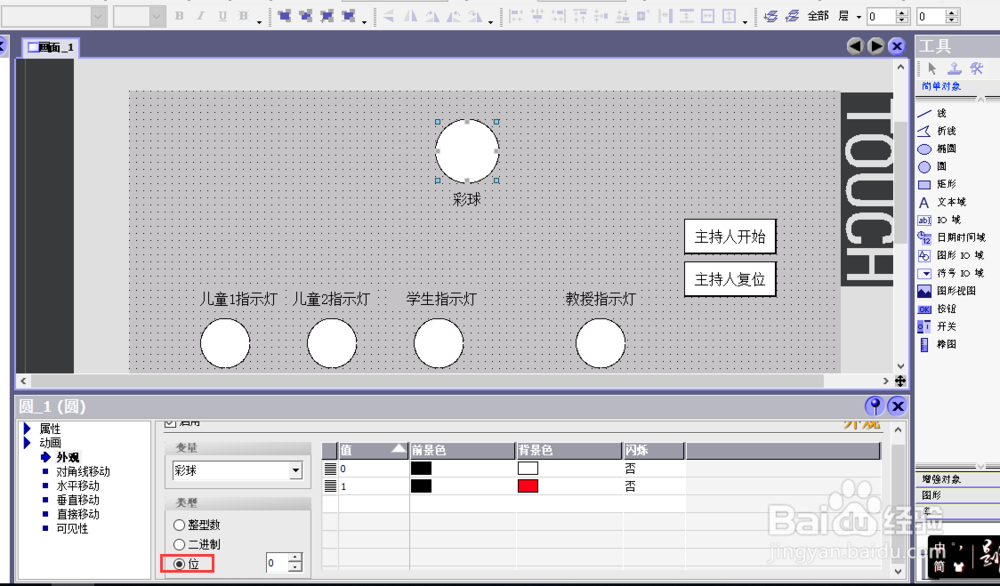Open the 层 layer dropdown arrow
The image size is (1000, 586).
point(858,17)
